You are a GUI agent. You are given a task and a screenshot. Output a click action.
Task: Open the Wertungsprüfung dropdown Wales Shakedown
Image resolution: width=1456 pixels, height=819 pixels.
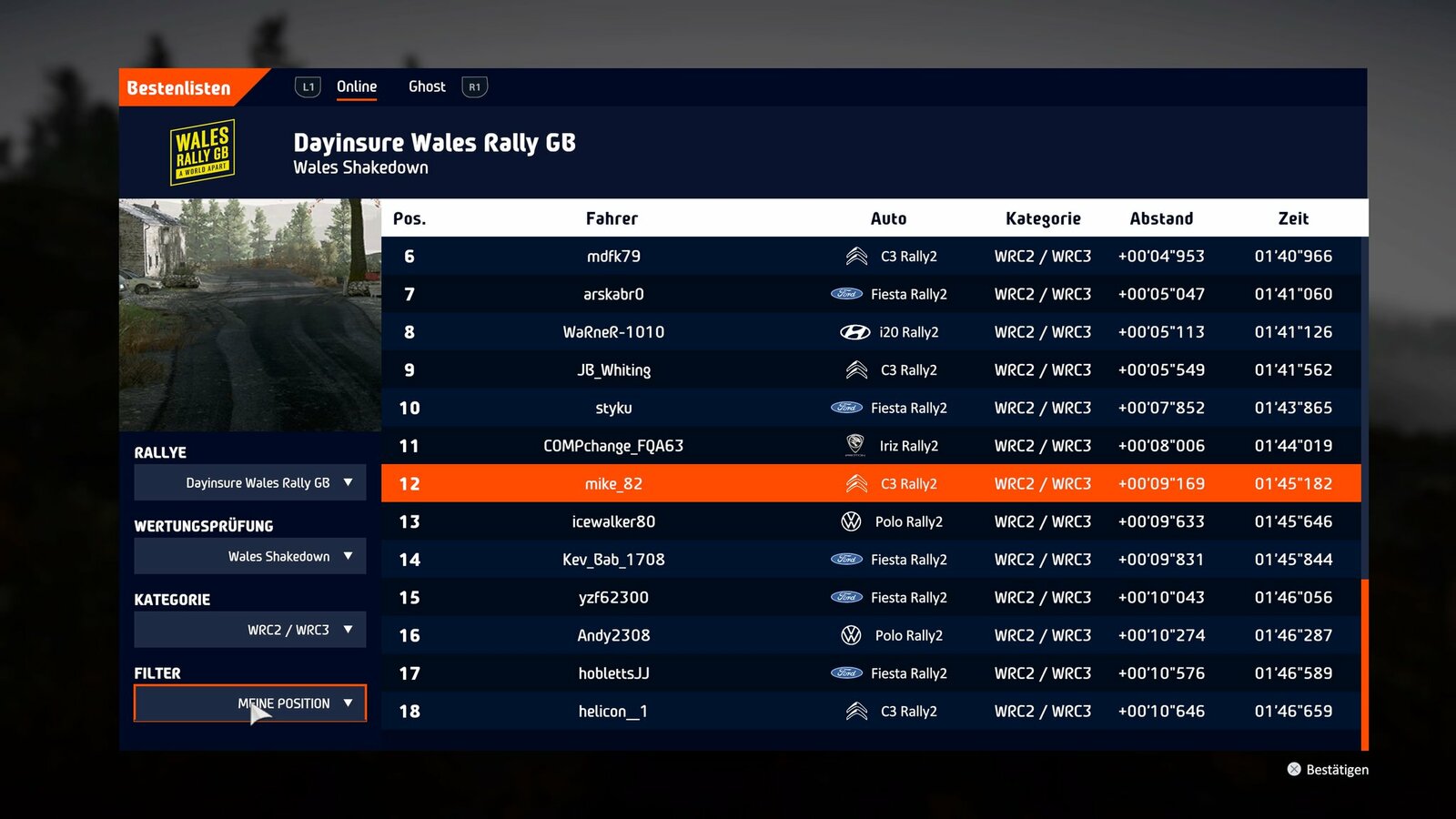tap(250, 557)
